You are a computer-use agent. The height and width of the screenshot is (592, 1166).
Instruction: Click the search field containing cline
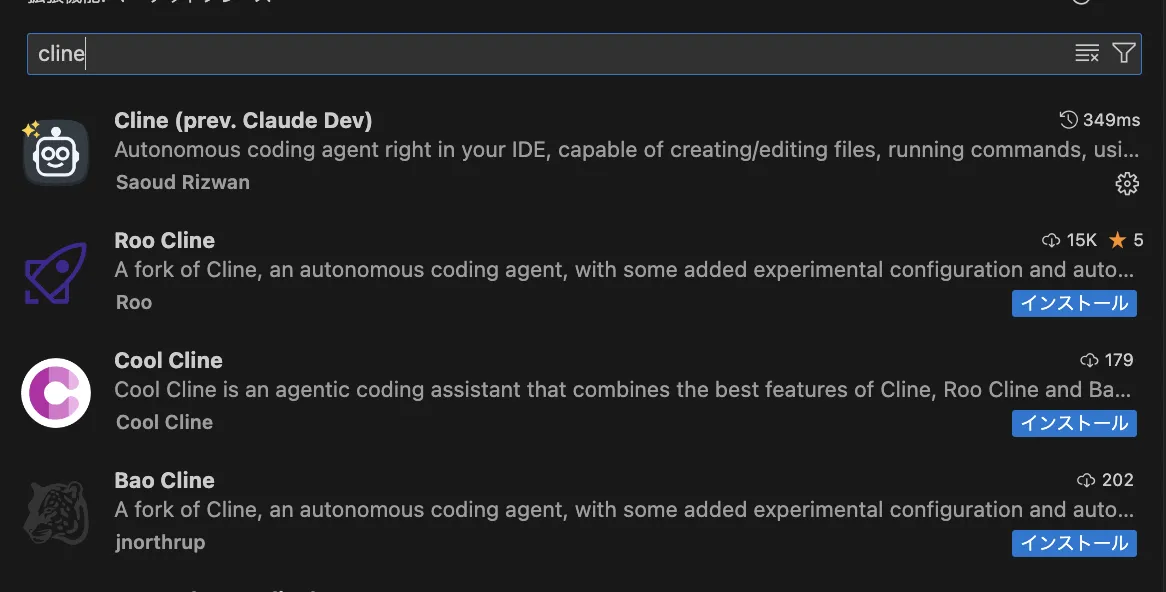coord(400,53)
